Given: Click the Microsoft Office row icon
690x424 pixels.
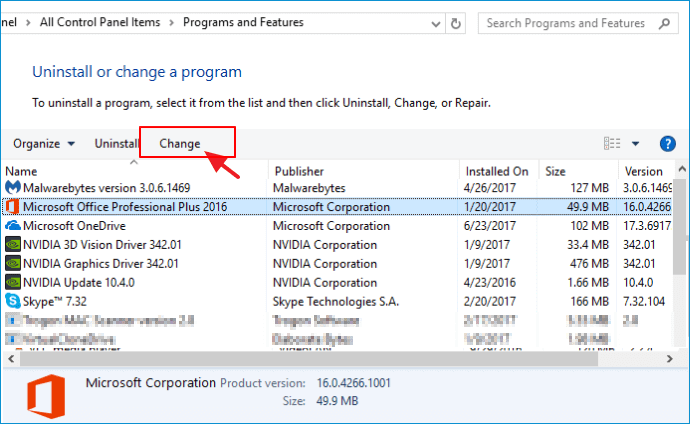Looking at the screenshot, I should coord(13,207).
